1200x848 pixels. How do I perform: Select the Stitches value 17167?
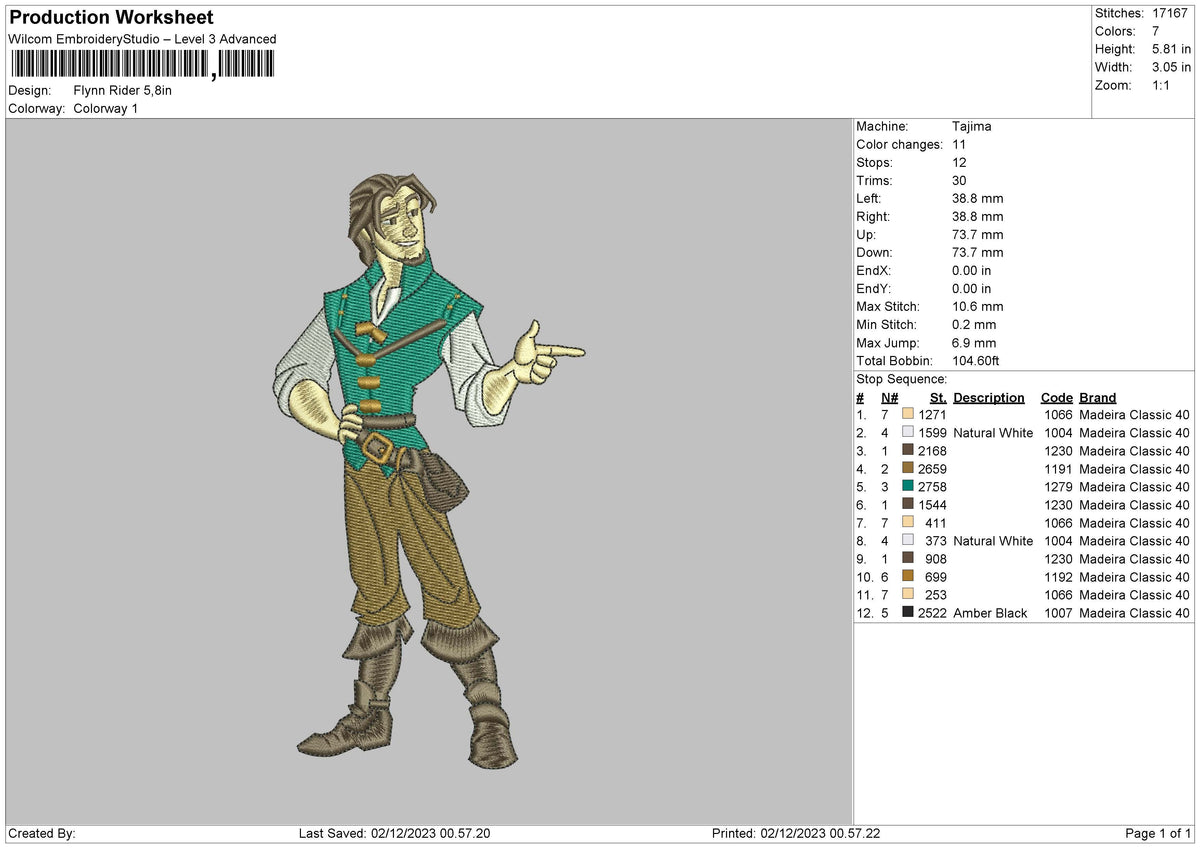pos(1171,13)
